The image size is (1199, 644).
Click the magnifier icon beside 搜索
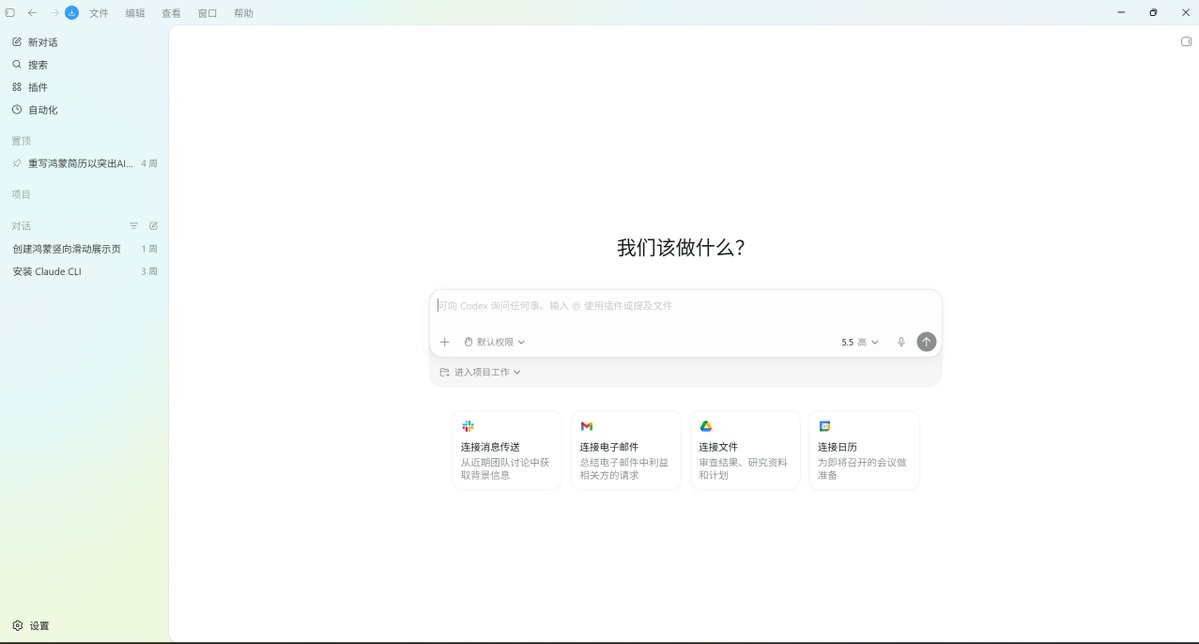17,65
